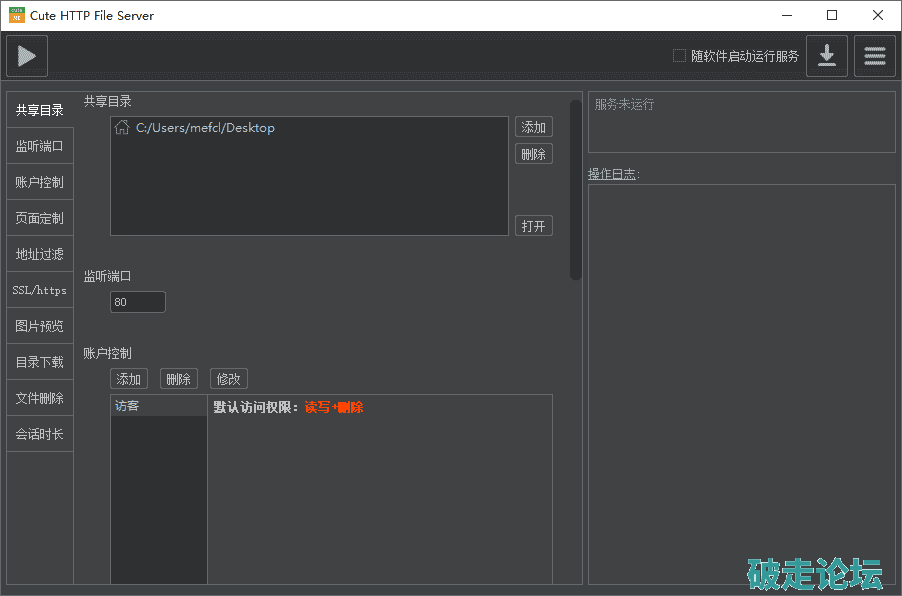Select the 账户控制 sidebar tab
The height and width of the screenshot is (596, 902).
coord(40,182)
